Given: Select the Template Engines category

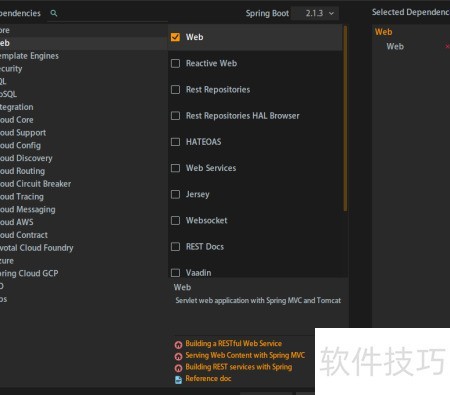Looking at the screenshot, I should pyautogui.click(x=29, y=56).
